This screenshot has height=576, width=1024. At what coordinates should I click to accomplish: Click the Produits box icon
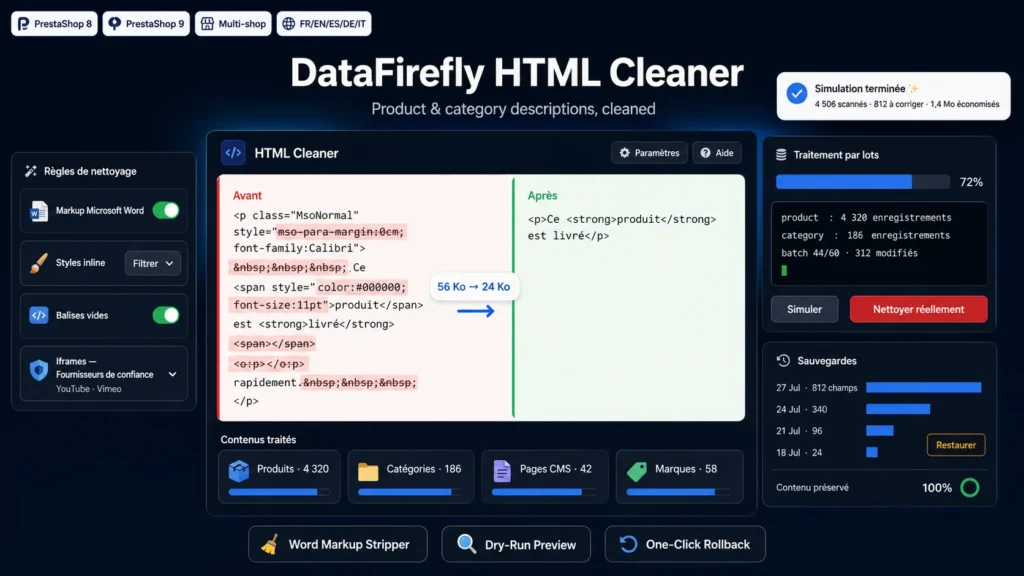point(239,470)
